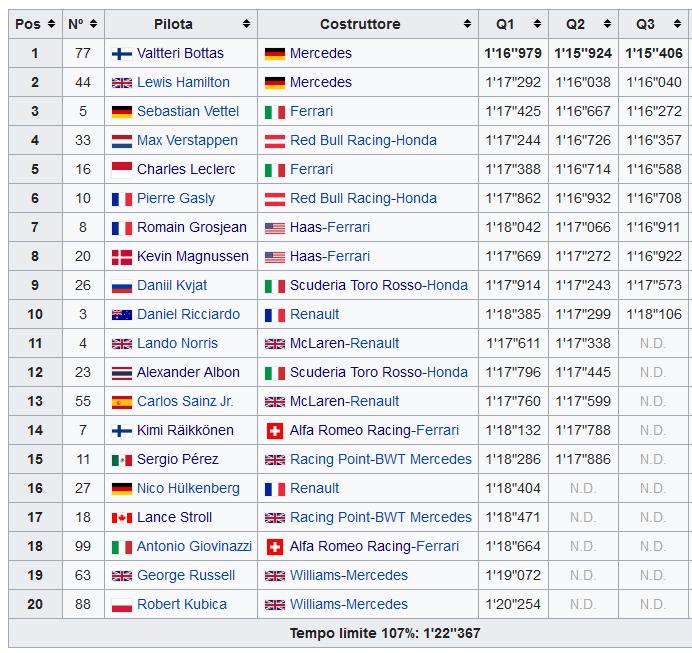Open Alfa Romeo Racing-Ferrari link in Giovinazzi row
Image resolution: width=692 pixels, height=653 pixels.
[374, 547]
